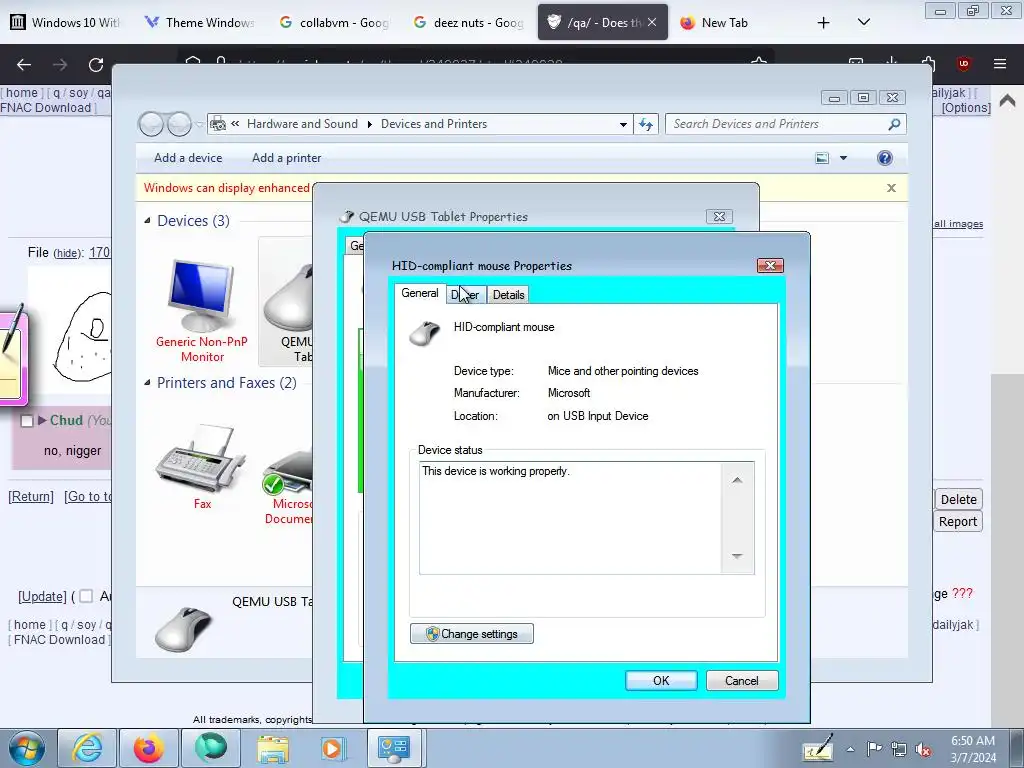Click the muted volume tray icon
Image resolution: width=1024 pixels, height=768 pixels.
point(923,750)
